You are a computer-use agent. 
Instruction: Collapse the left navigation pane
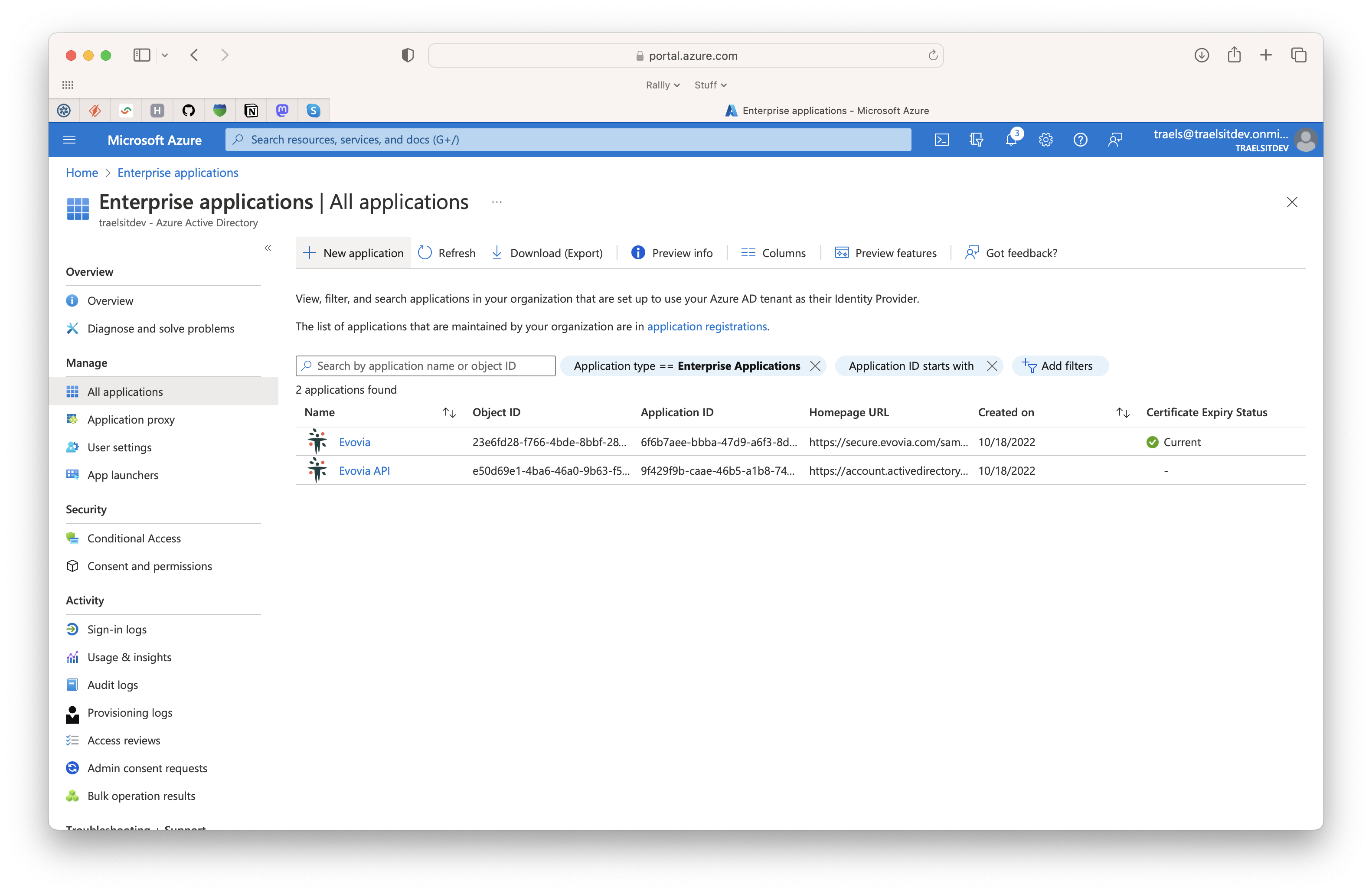268,248
